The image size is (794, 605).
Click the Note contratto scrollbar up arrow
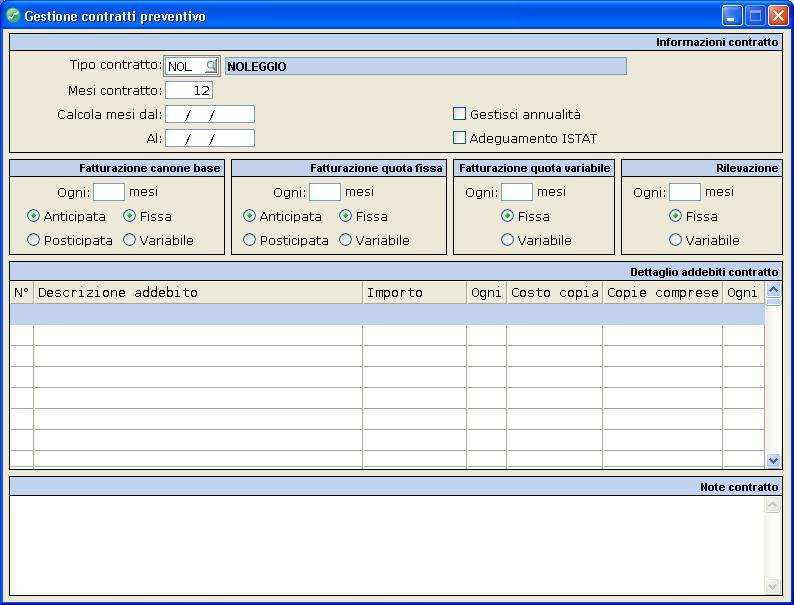pos(773,505)
